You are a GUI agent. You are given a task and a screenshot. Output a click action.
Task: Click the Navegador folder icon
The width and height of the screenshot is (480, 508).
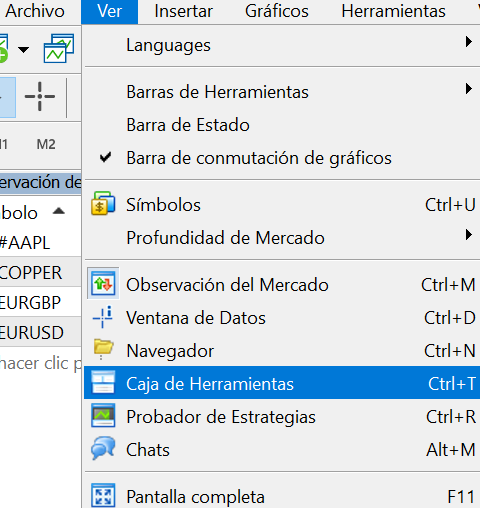(103, 349)
